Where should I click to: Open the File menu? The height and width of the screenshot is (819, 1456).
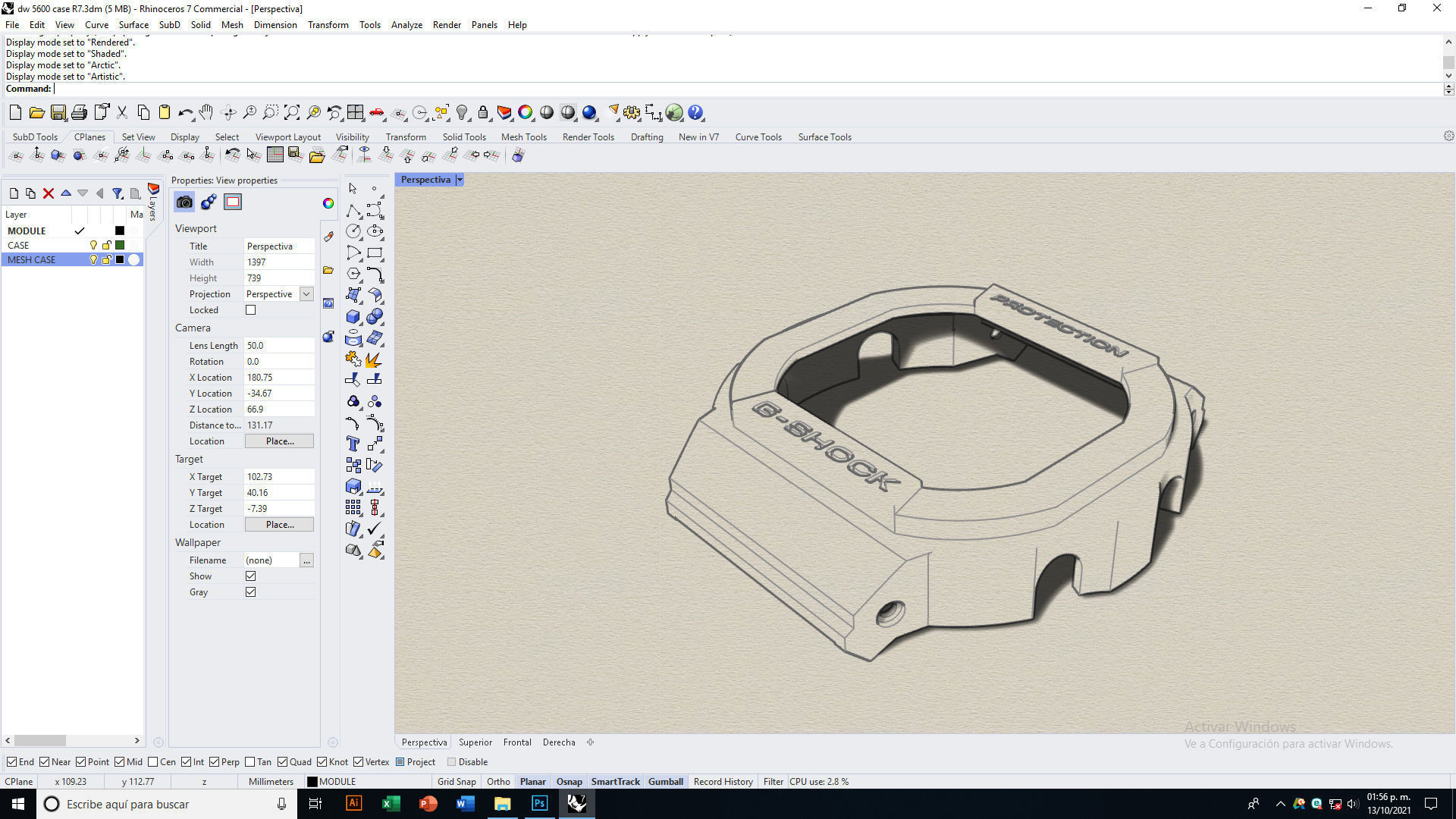tap(12, 24)
